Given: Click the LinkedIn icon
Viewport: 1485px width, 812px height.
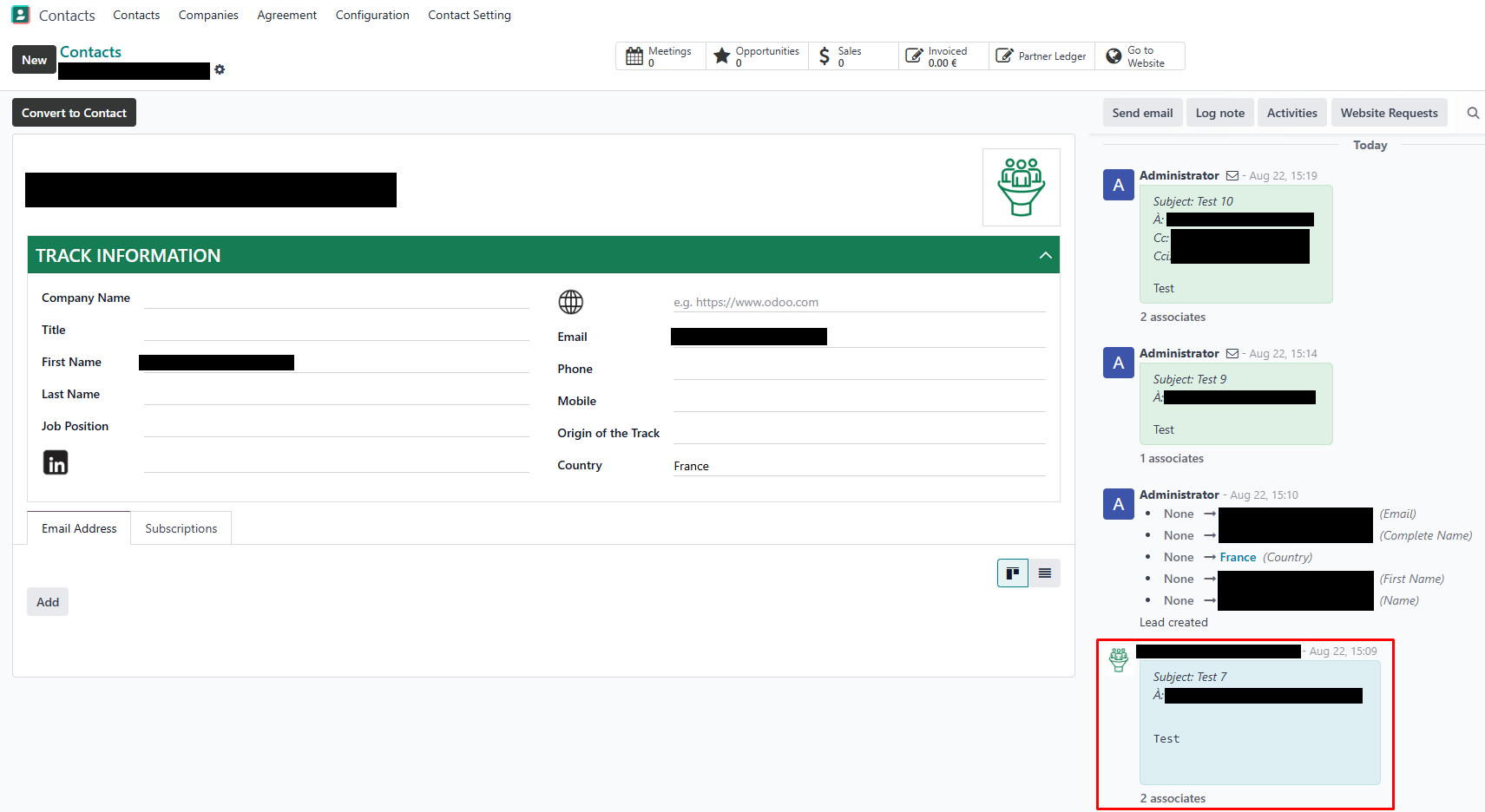Looking at the screenshot, I should pyautogui.click(x=56, y=462).
